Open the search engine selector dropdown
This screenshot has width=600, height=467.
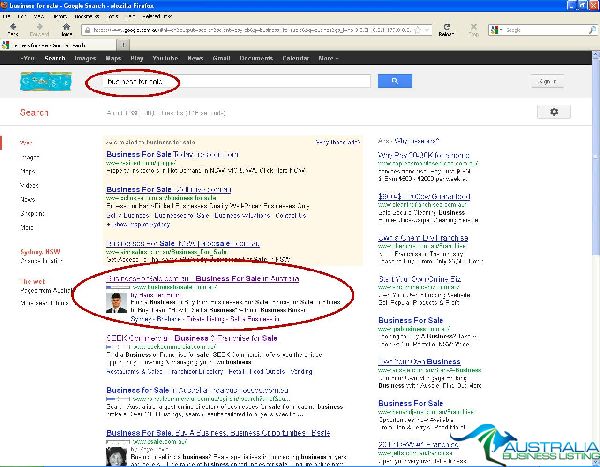[496, 30]
